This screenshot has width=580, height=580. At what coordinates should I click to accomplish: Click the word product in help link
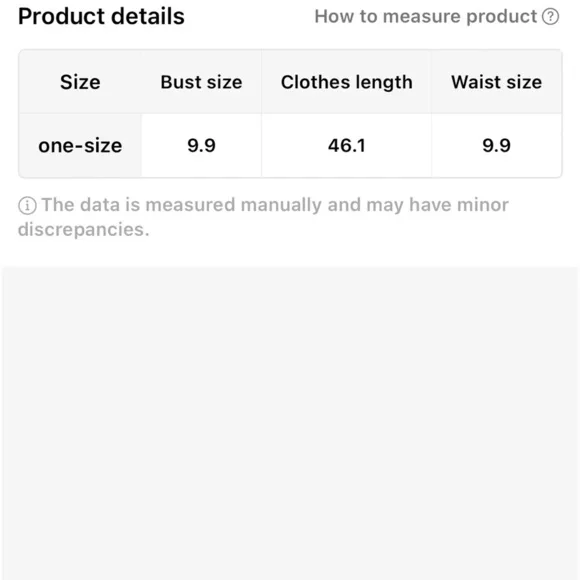pos(501,17)
